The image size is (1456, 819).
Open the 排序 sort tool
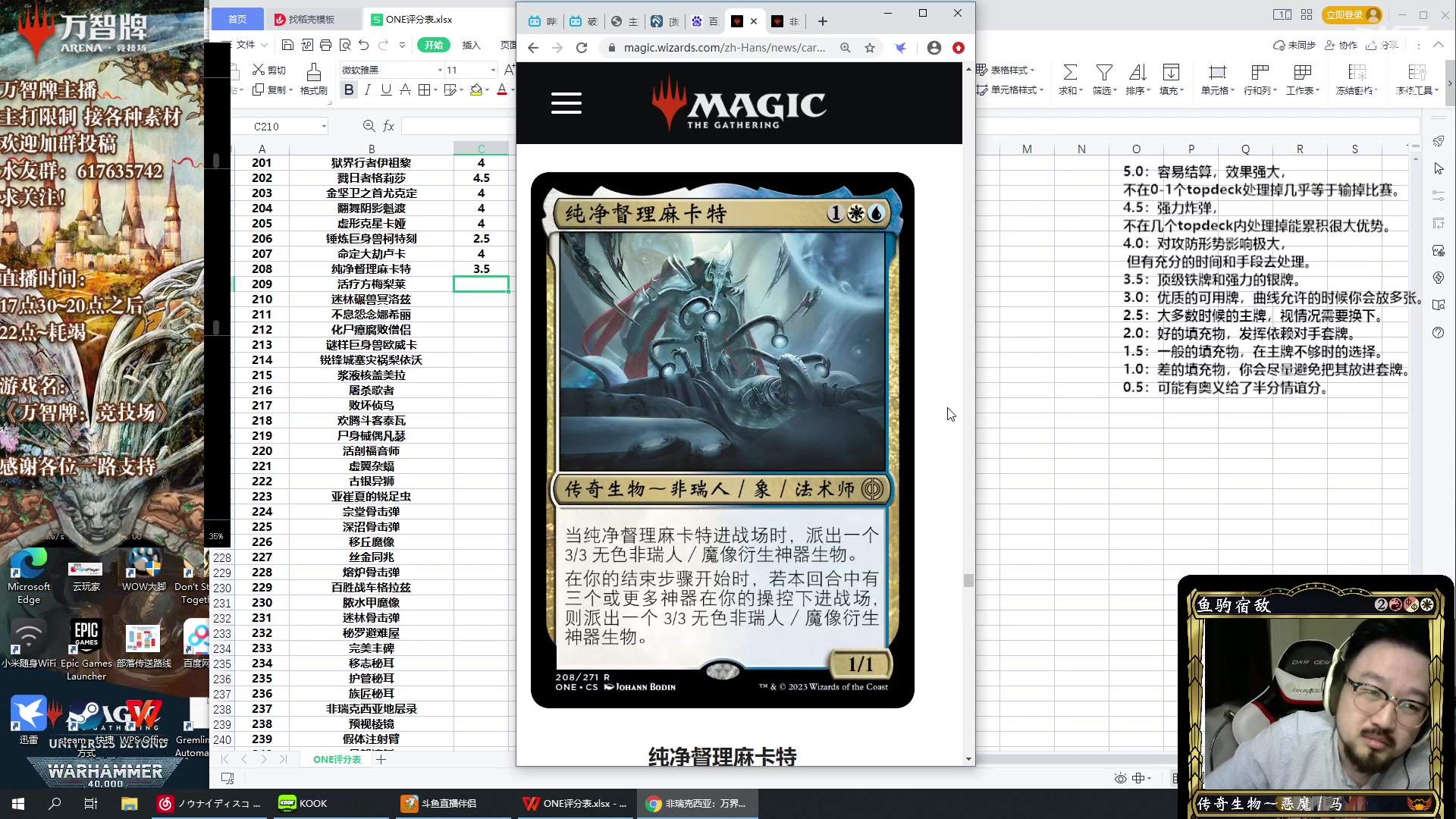(1137, 80)
